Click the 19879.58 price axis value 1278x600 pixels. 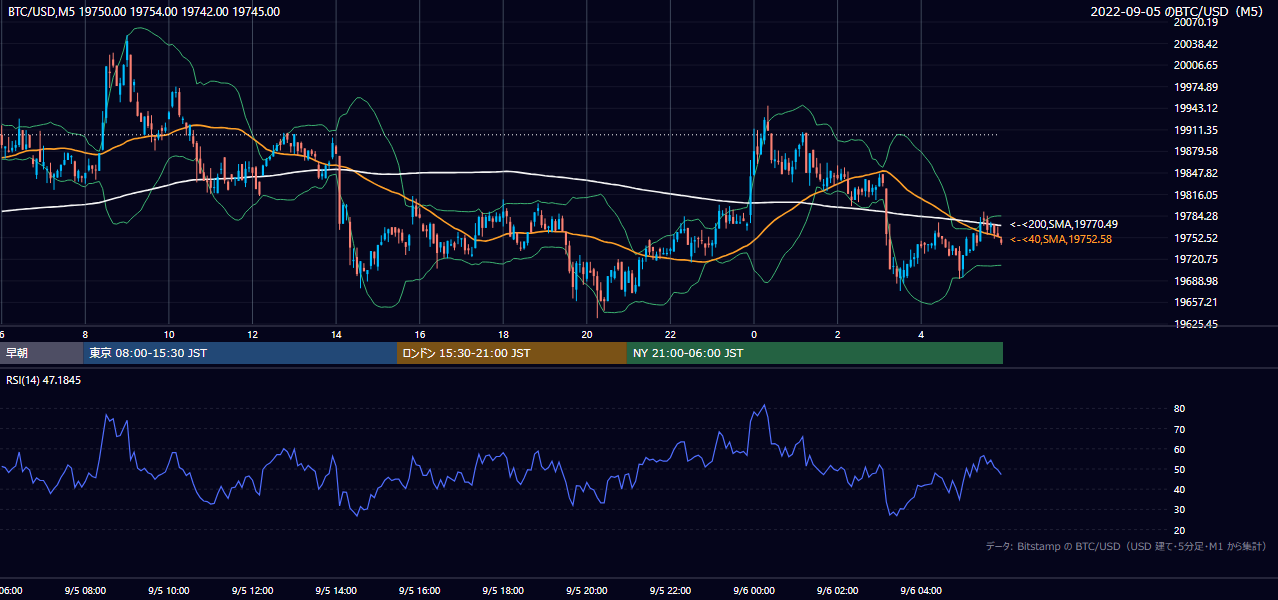[1195, 151]
